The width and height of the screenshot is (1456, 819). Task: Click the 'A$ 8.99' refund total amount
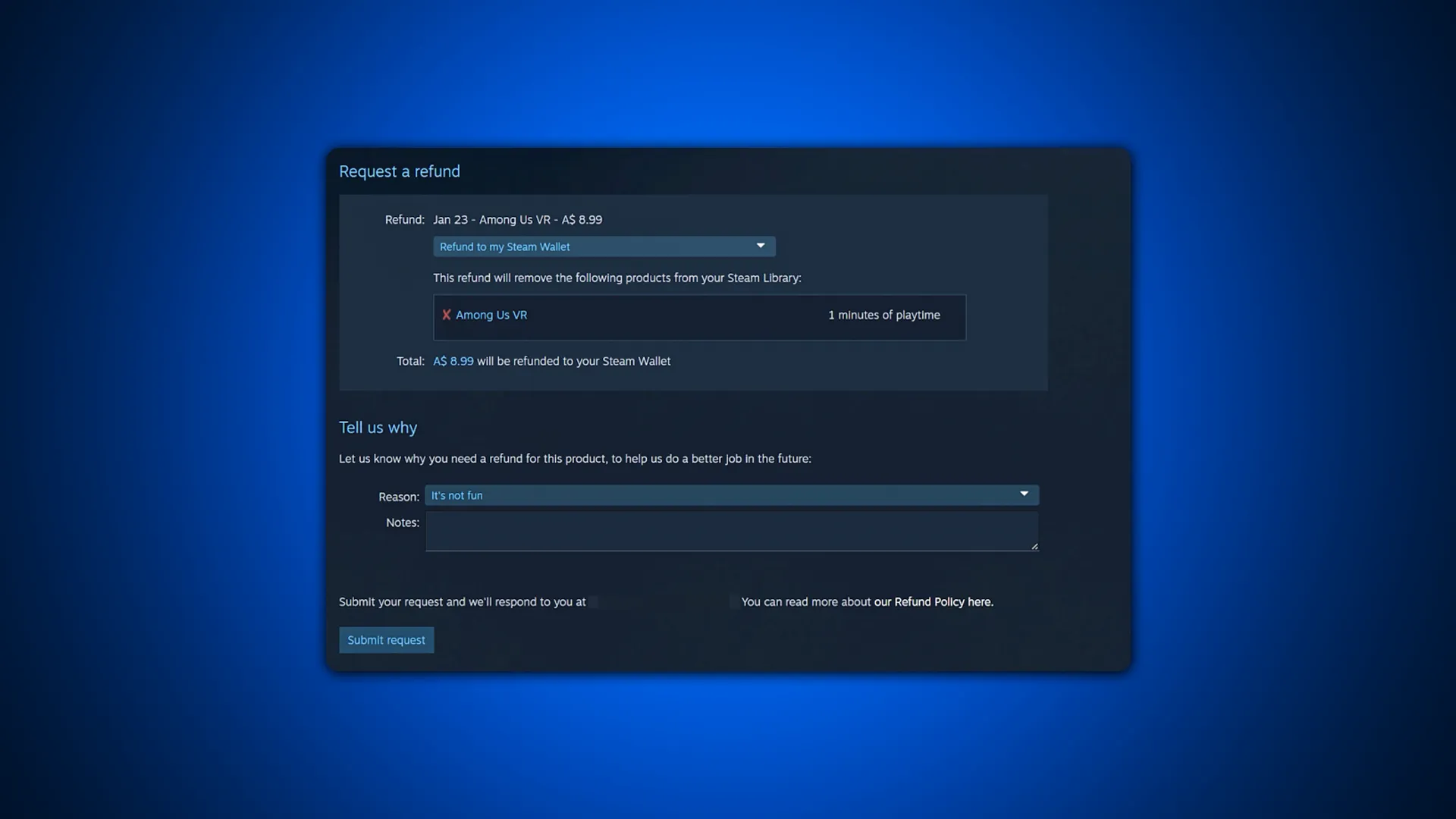(453, 362)
